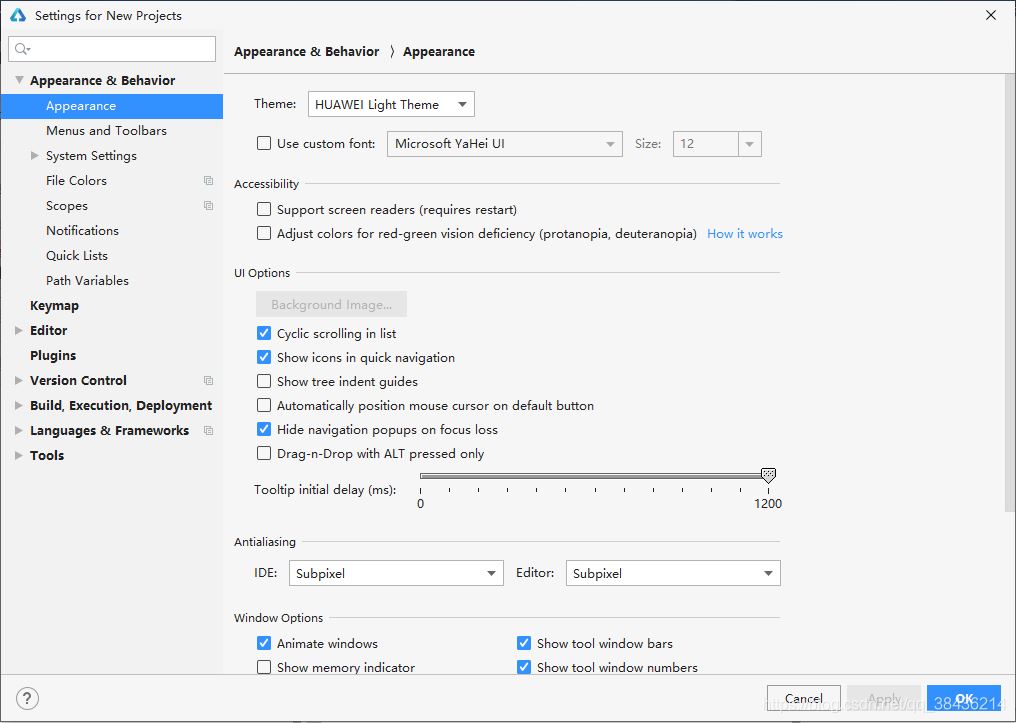Click the Cancel button

[x=803, y=698]
